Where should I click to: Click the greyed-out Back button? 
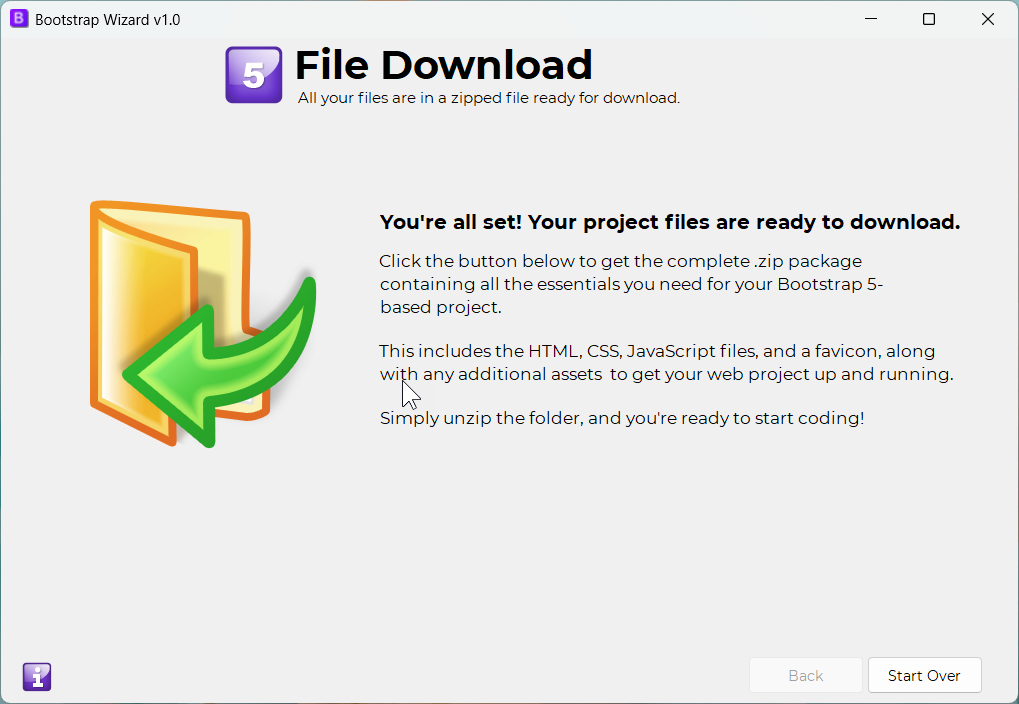coord(805,676)
